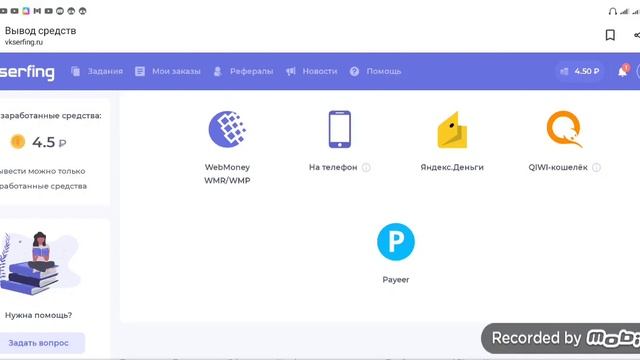Click the gold coin balance icon
Screen dimensions: 640x360
[x=18, y=142]
